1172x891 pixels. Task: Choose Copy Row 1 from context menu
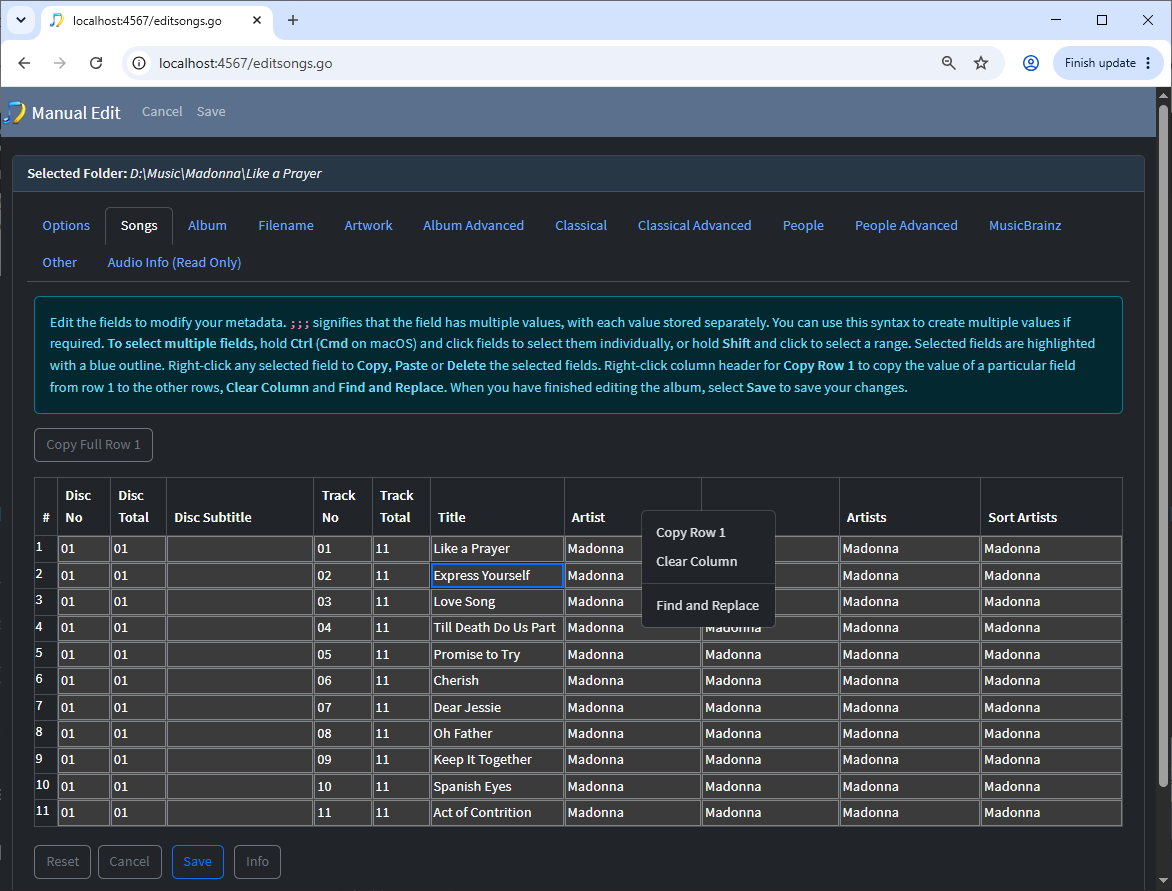(708, 533)
